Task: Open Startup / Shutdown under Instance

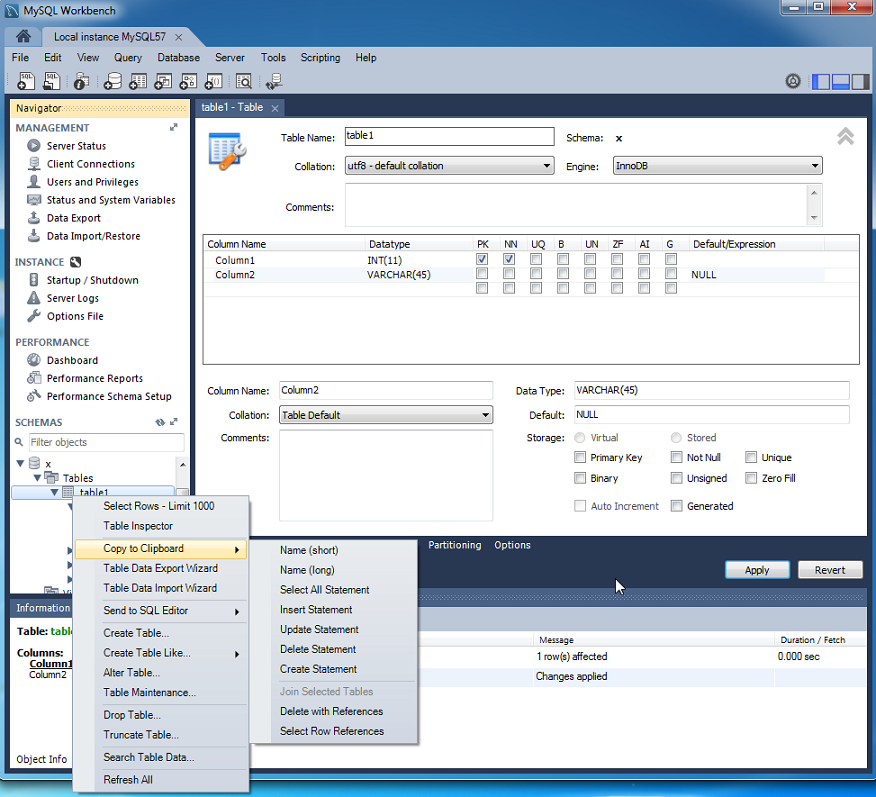Action: (93, 280)
